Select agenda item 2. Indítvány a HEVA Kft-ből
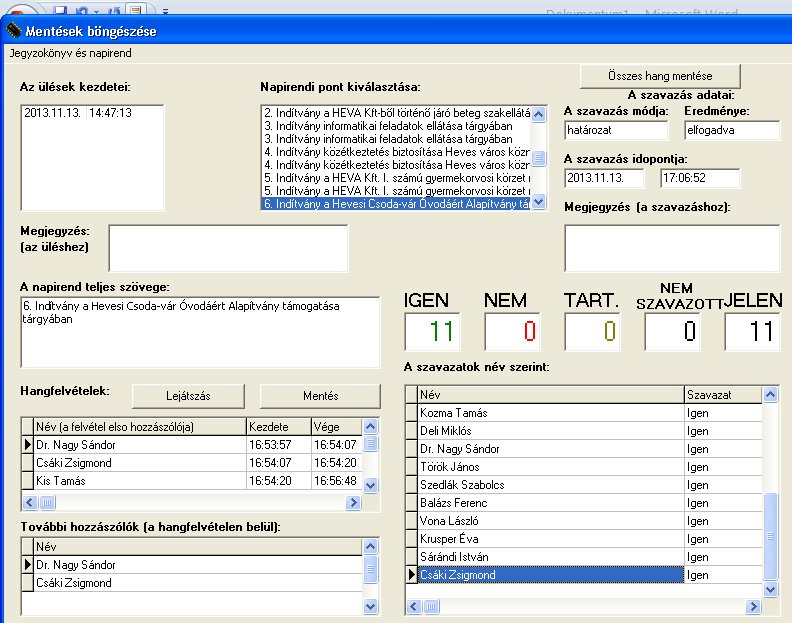This screenshot has height=623, width=792. tap(397, 113)
